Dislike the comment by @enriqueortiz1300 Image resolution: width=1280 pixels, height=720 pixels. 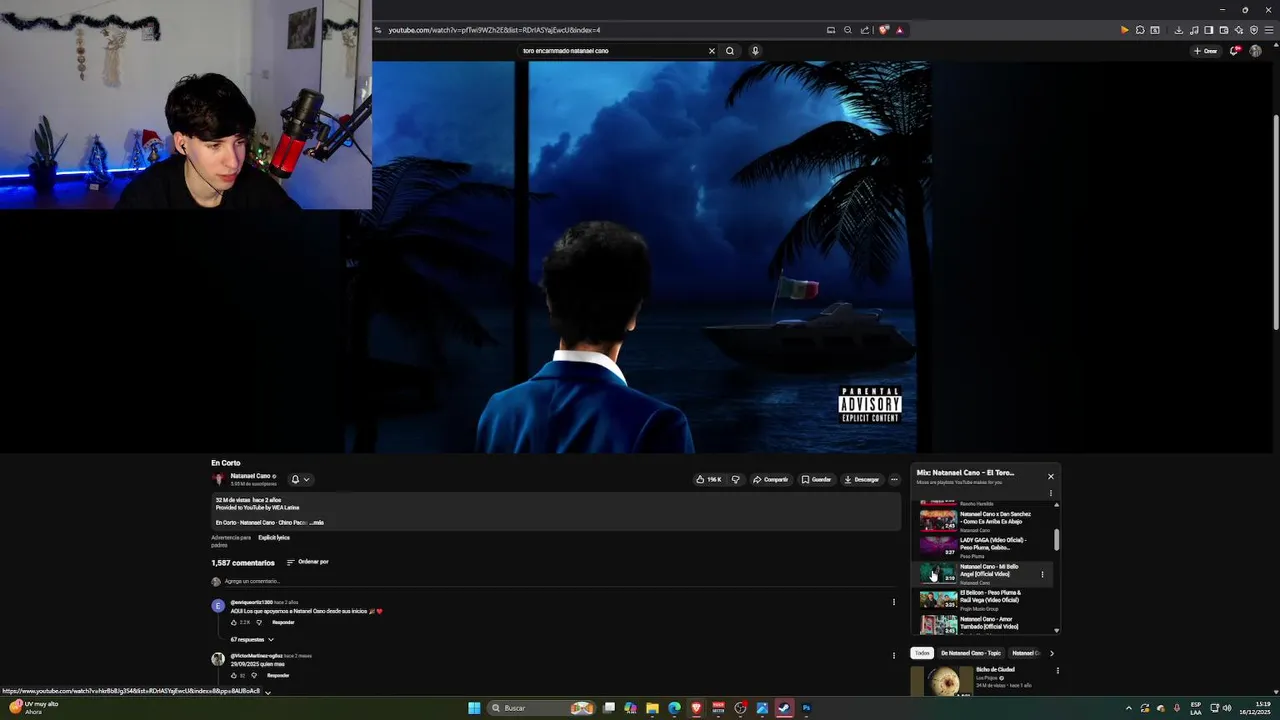click(x=259, y=622)
